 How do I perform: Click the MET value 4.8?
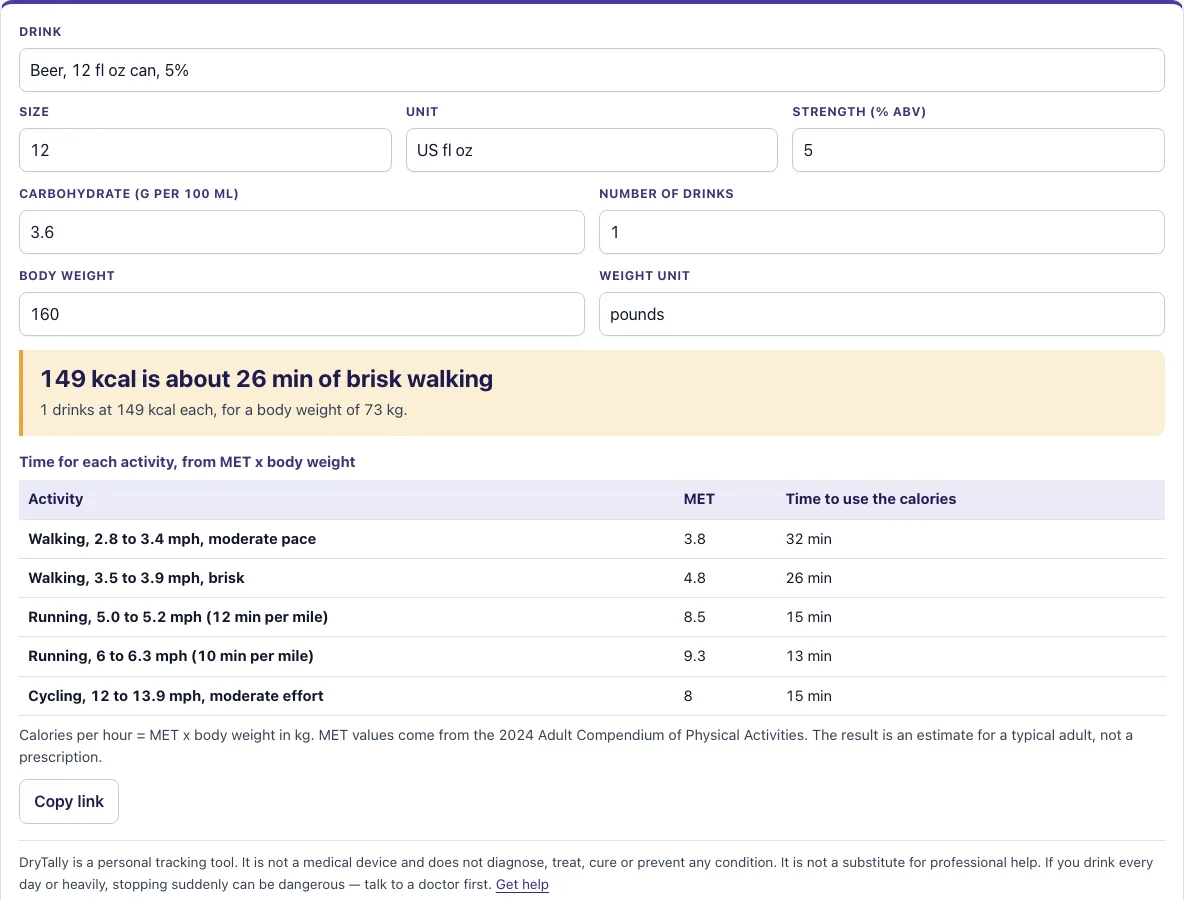(x=695, y=578)
